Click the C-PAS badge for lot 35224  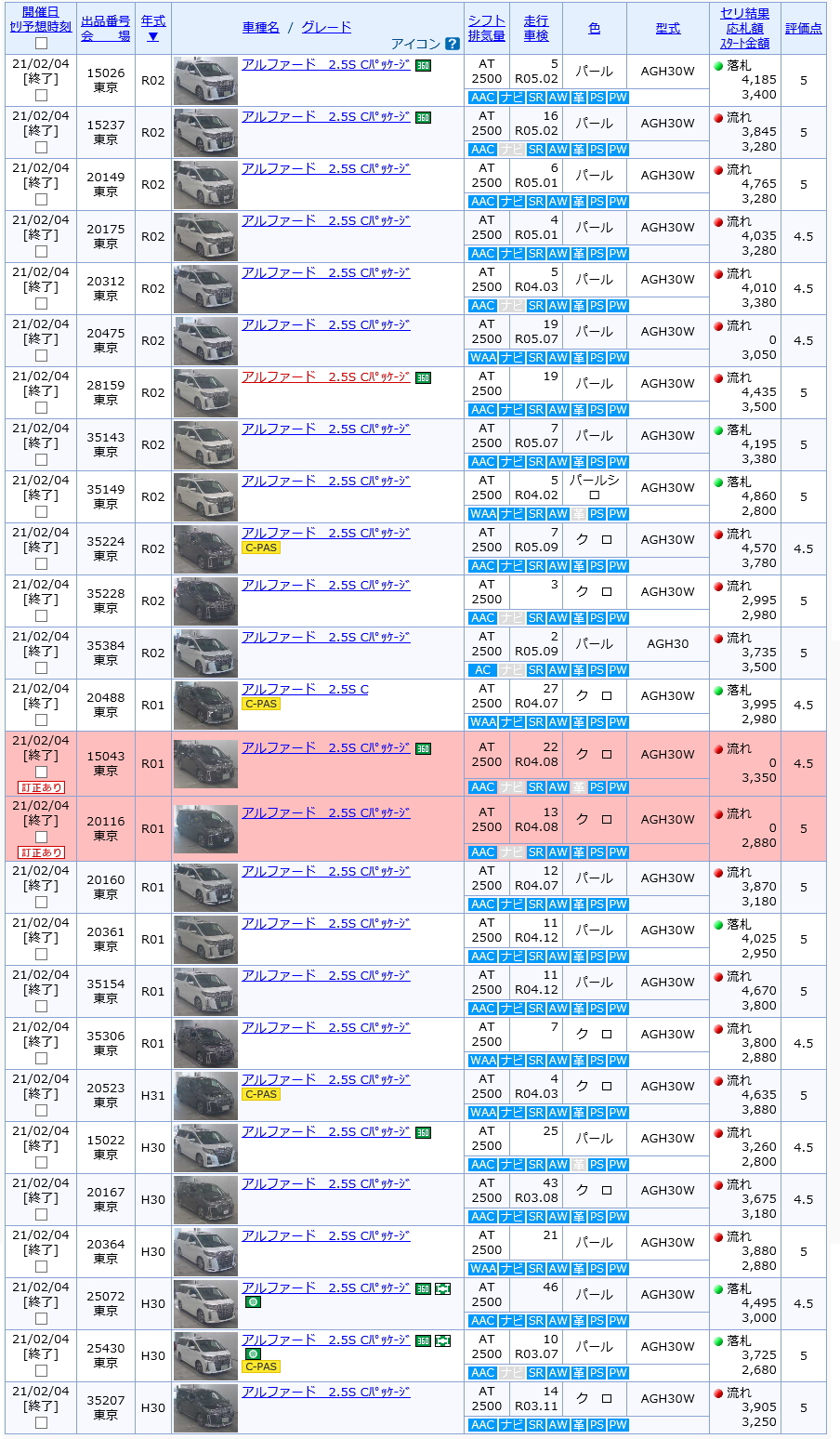click(261, 548)
